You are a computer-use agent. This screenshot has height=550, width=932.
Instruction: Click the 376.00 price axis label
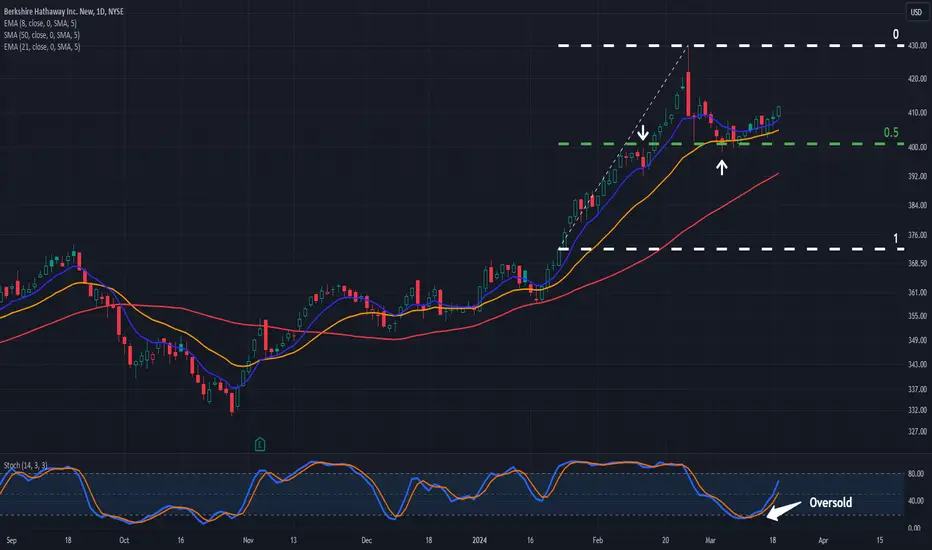tap(917, 235)
